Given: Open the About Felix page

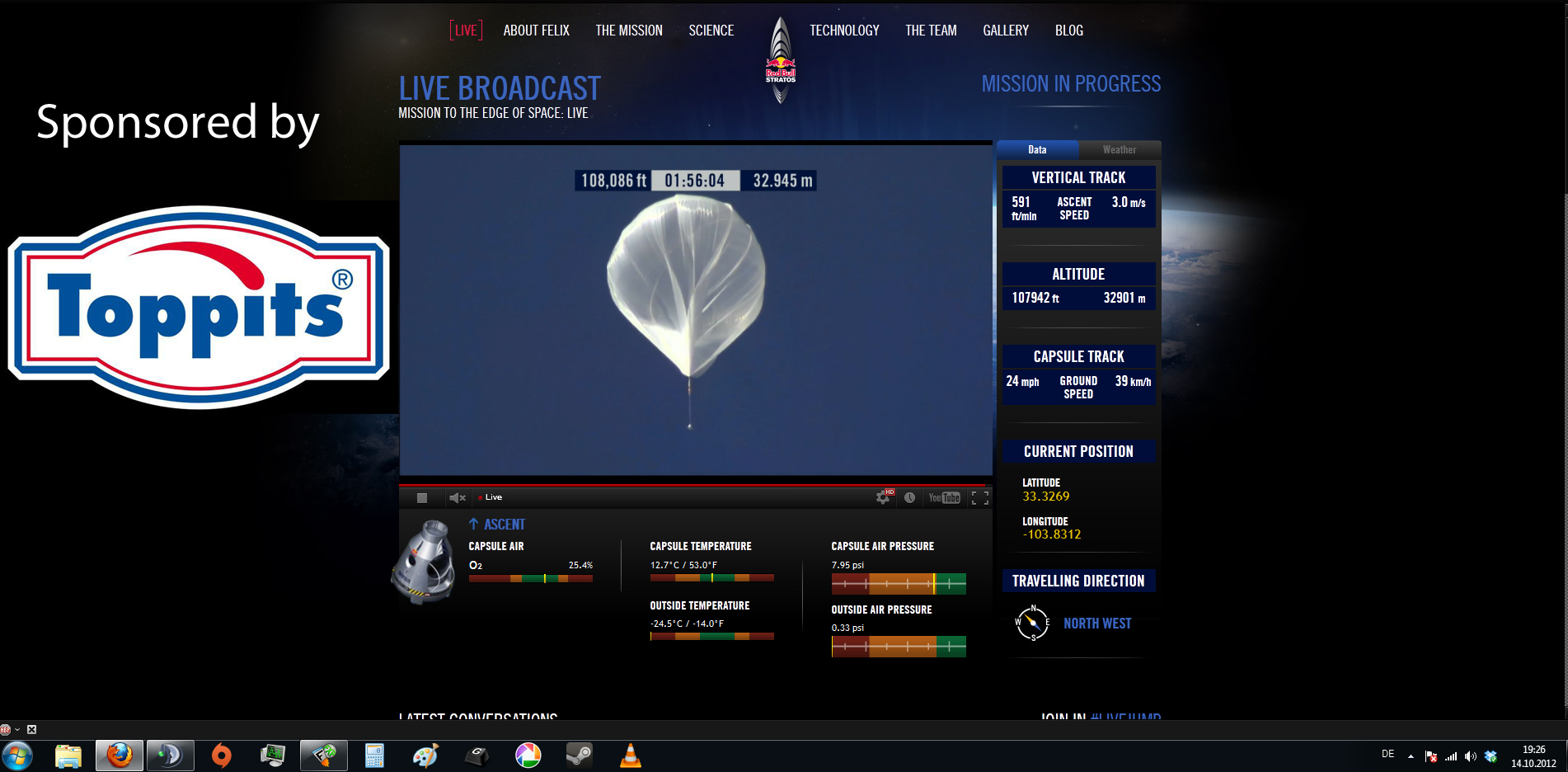Looking at the screenshot, I should [x=536, y=31].
